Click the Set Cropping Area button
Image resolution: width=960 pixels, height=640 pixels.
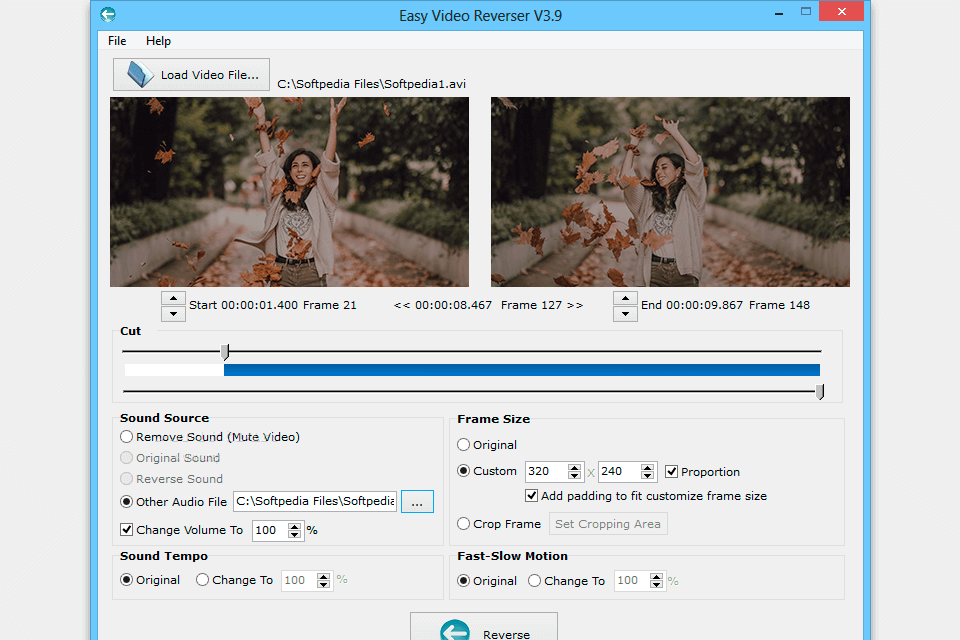pyautogui.click(x=608, y=524)
